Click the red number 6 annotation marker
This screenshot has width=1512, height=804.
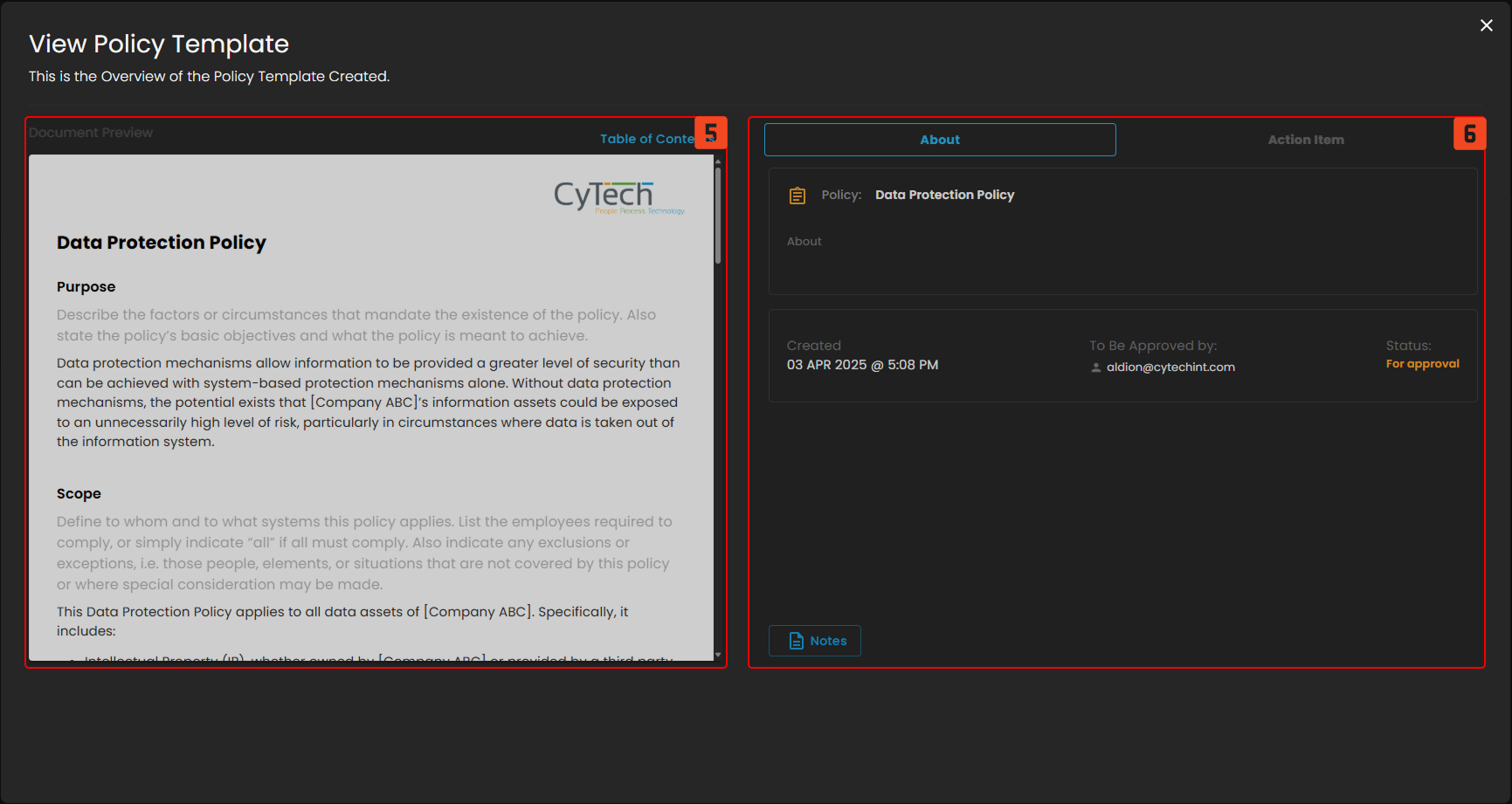click(x=1468, y=134)
